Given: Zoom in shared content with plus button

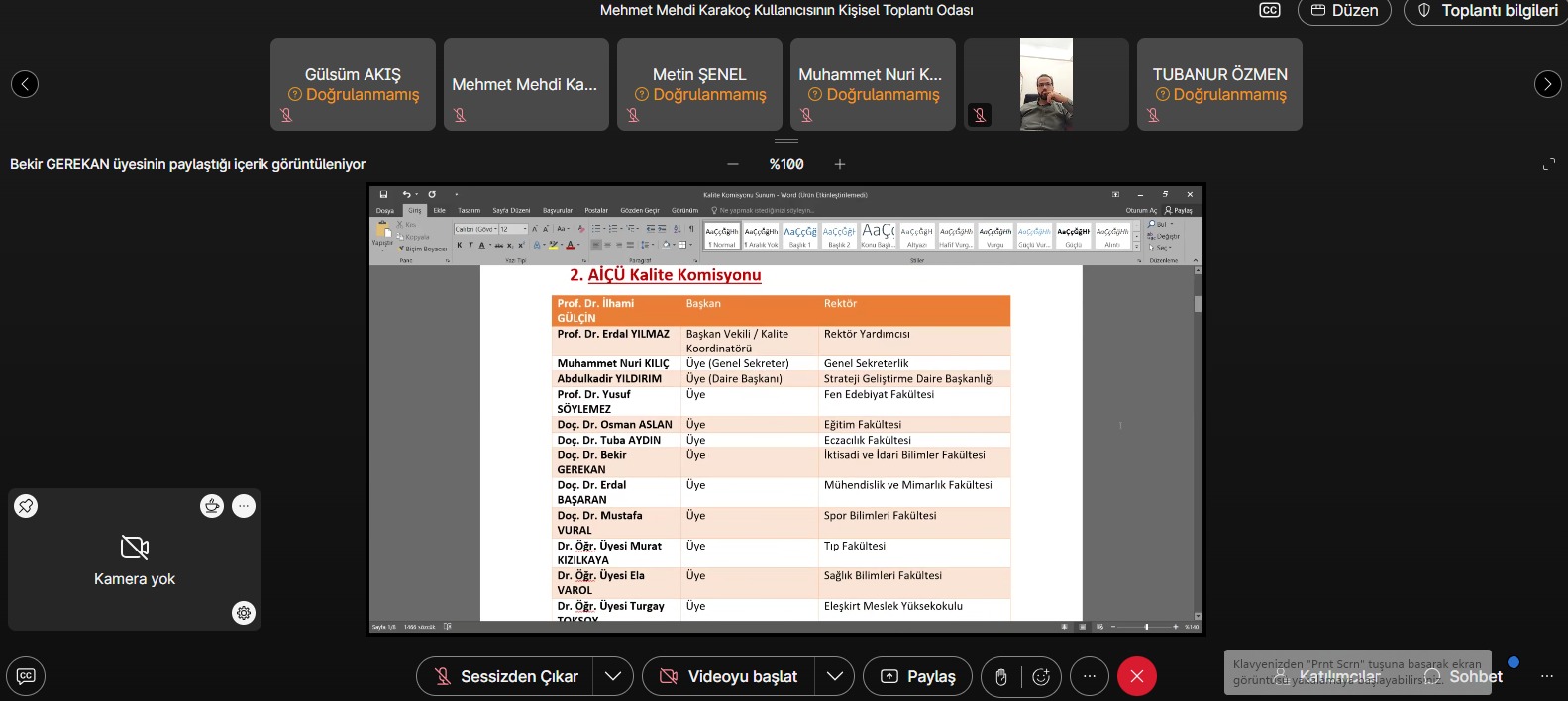Looking at the screenshot, I should [x=840, y=164].
